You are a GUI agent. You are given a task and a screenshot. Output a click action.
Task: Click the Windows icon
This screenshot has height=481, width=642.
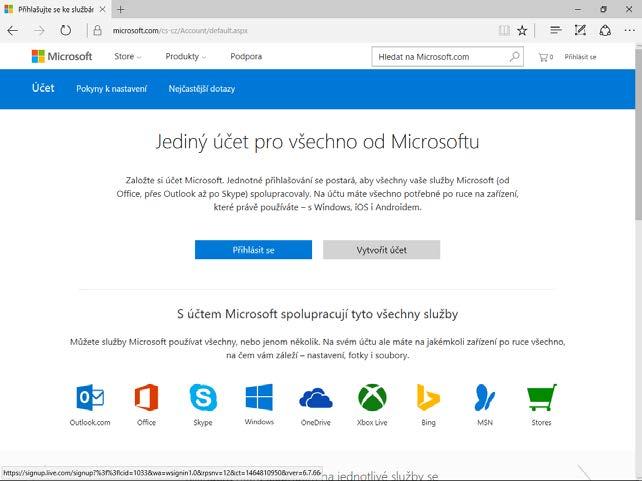click(x=259, y=397)
